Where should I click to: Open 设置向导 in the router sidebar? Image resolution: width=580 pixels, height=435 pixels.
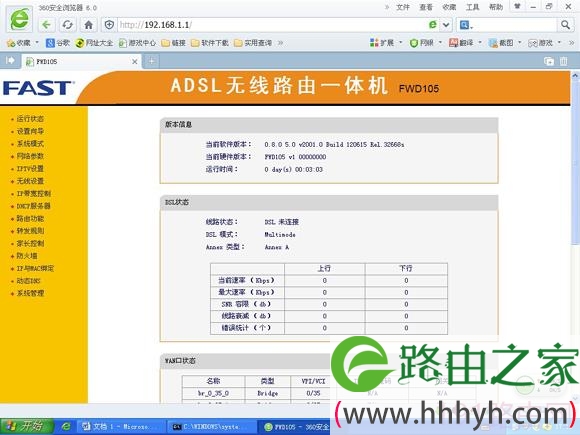pos(30,131)
